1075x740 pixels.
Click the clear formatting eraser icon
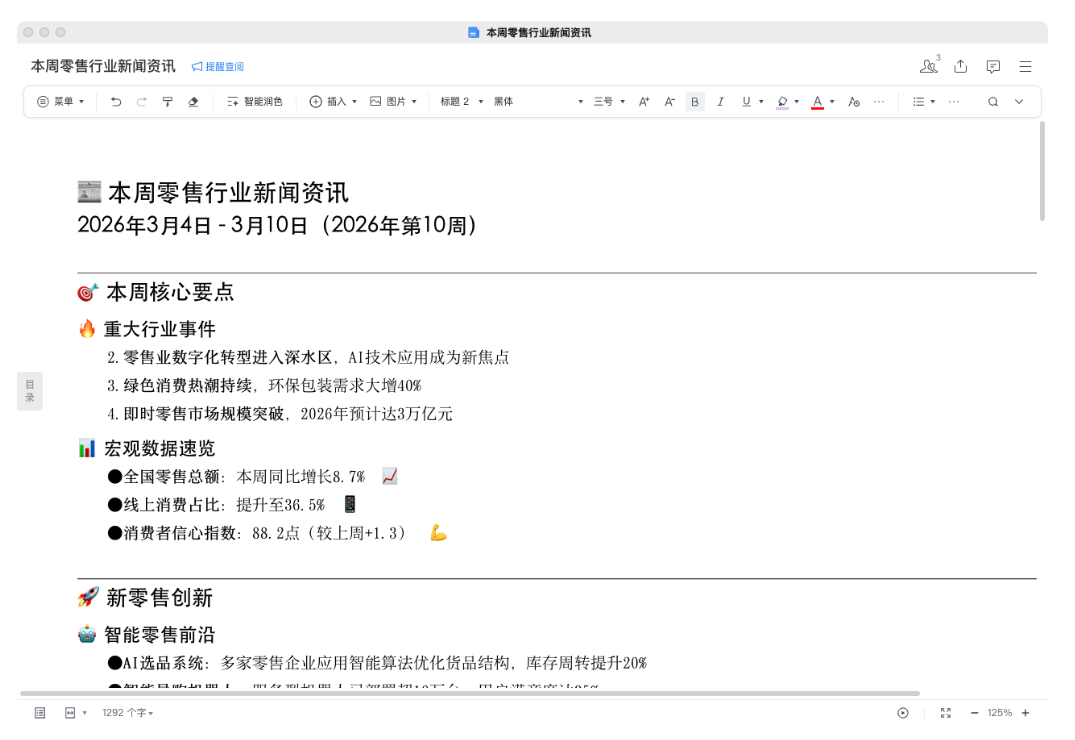pyautogui.click(x=193, y=101)
